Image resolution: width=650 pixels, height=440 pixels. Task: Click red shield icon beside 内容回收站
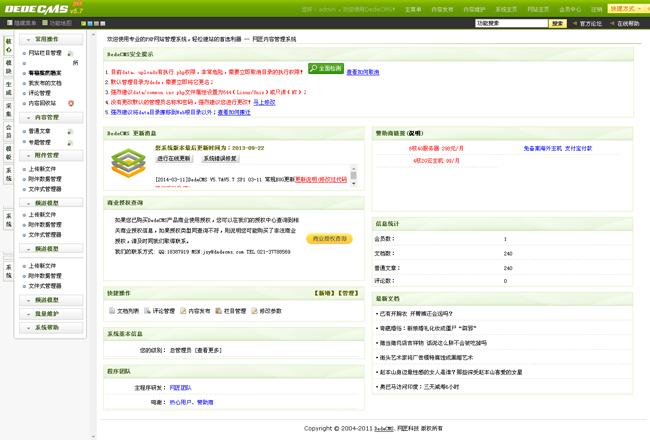(71, 103)
